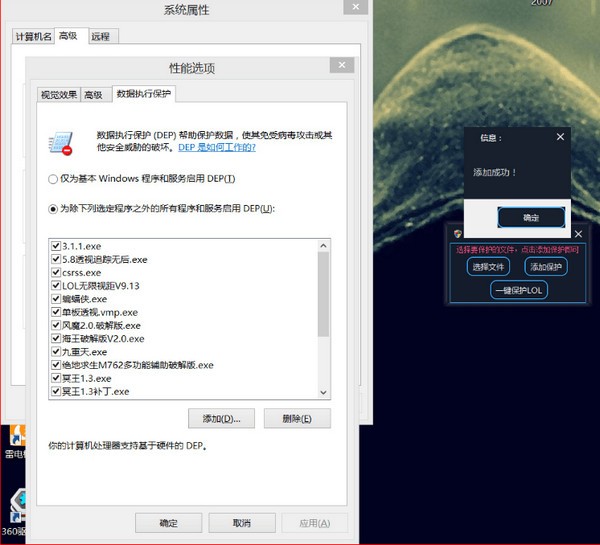Select DEP for all programs except listed
The width and height of the screenshot is (600, 545).
pyautogui.click(x=53, y=208)
